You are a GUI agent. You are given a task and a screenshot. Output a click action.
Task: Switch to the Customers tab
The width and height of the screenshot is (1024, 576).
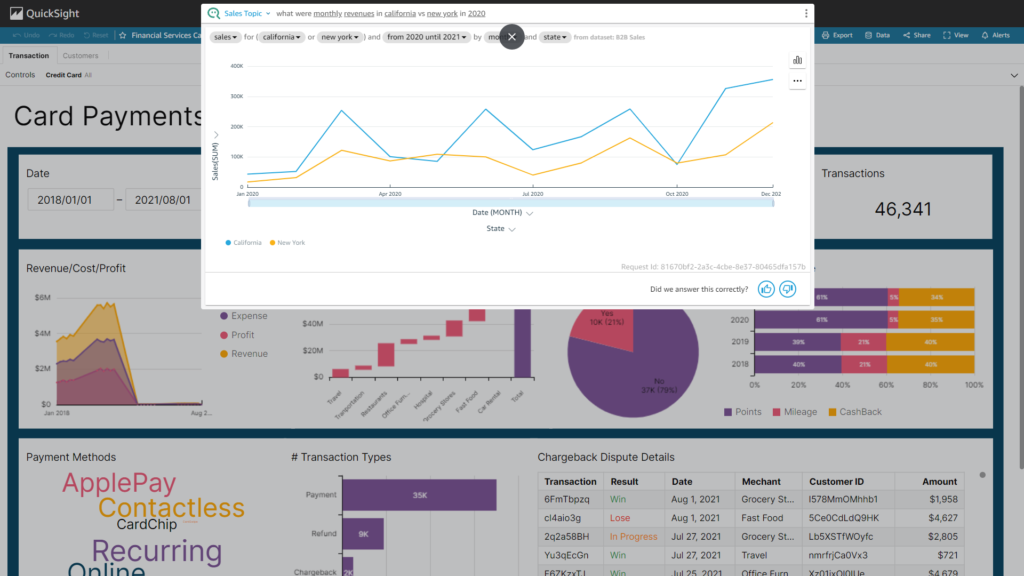[x=80, y=56]
